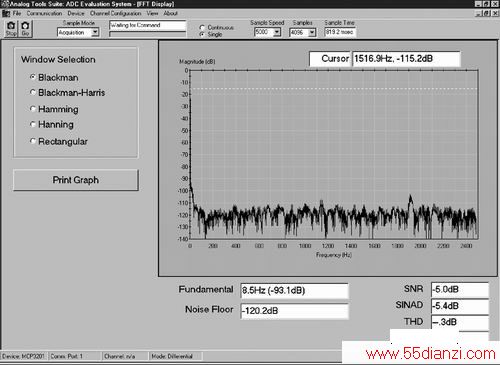Click the Cursor readout field
The image size is (500, 365).
point(406,59)
